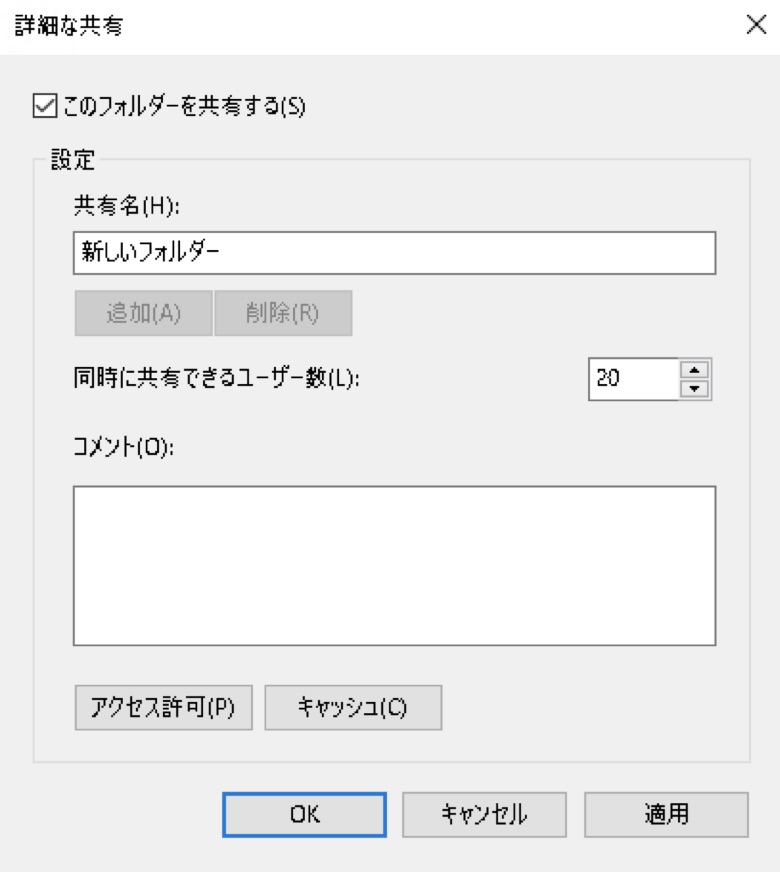Click the user count field showing 20
Screen dimensions: 780x872
632,379
